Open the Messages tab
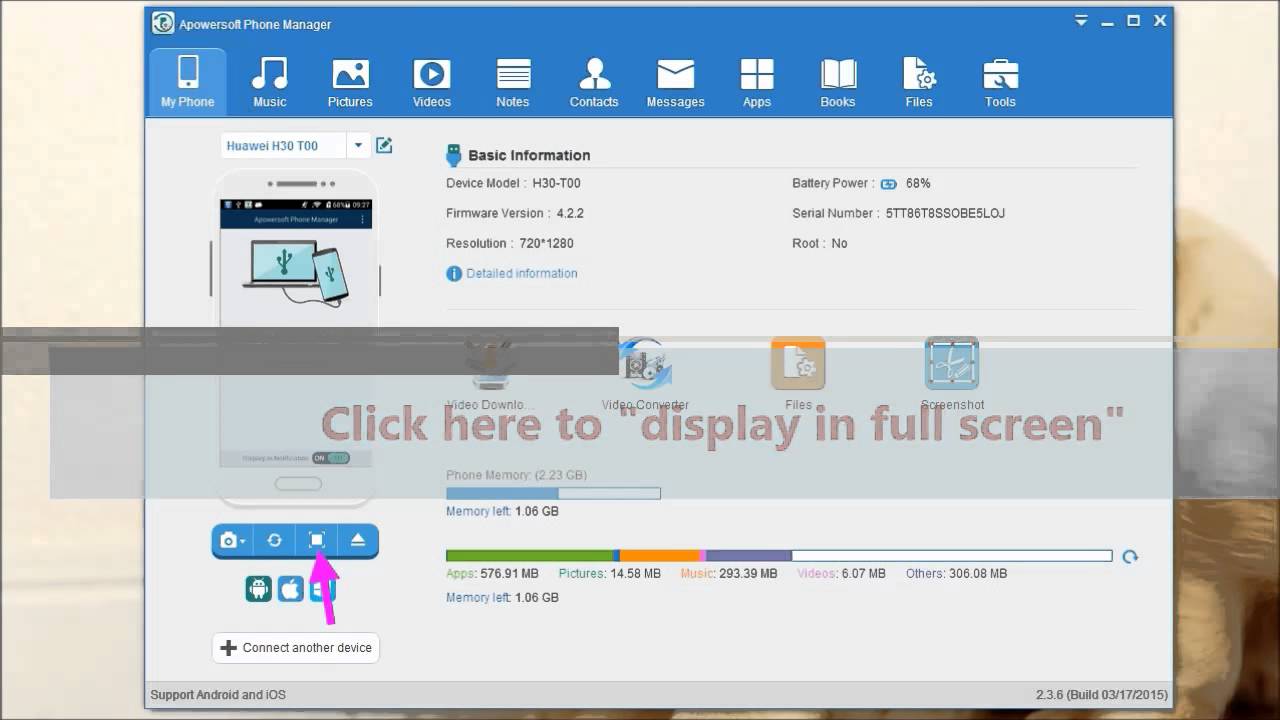The height and width of the screenshot is (720, 1280). point(676,81)
